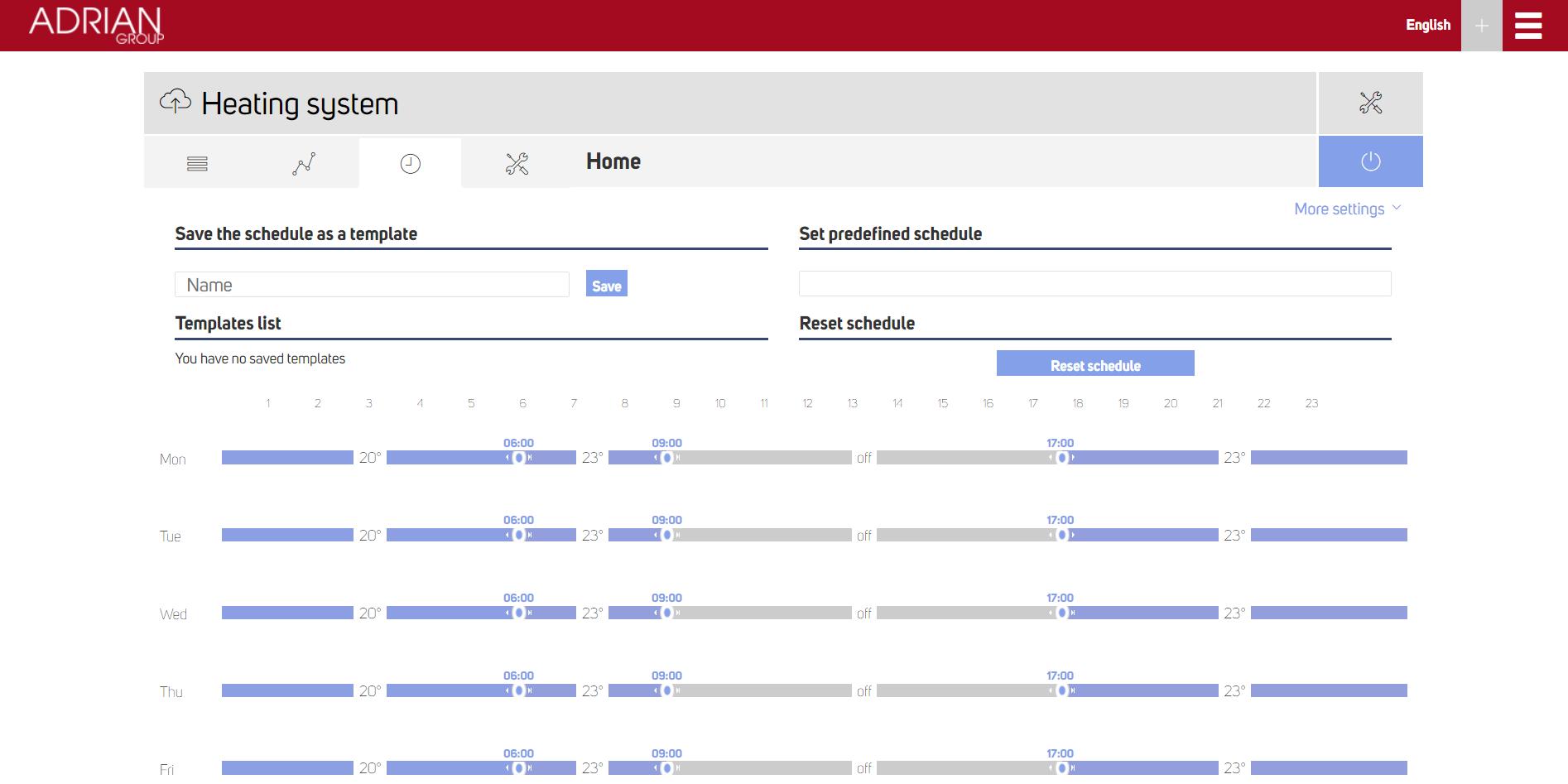Viewport: 1568px width, 784px height.
Task: Click the Adrian Group logo
Action: point(96,25)
